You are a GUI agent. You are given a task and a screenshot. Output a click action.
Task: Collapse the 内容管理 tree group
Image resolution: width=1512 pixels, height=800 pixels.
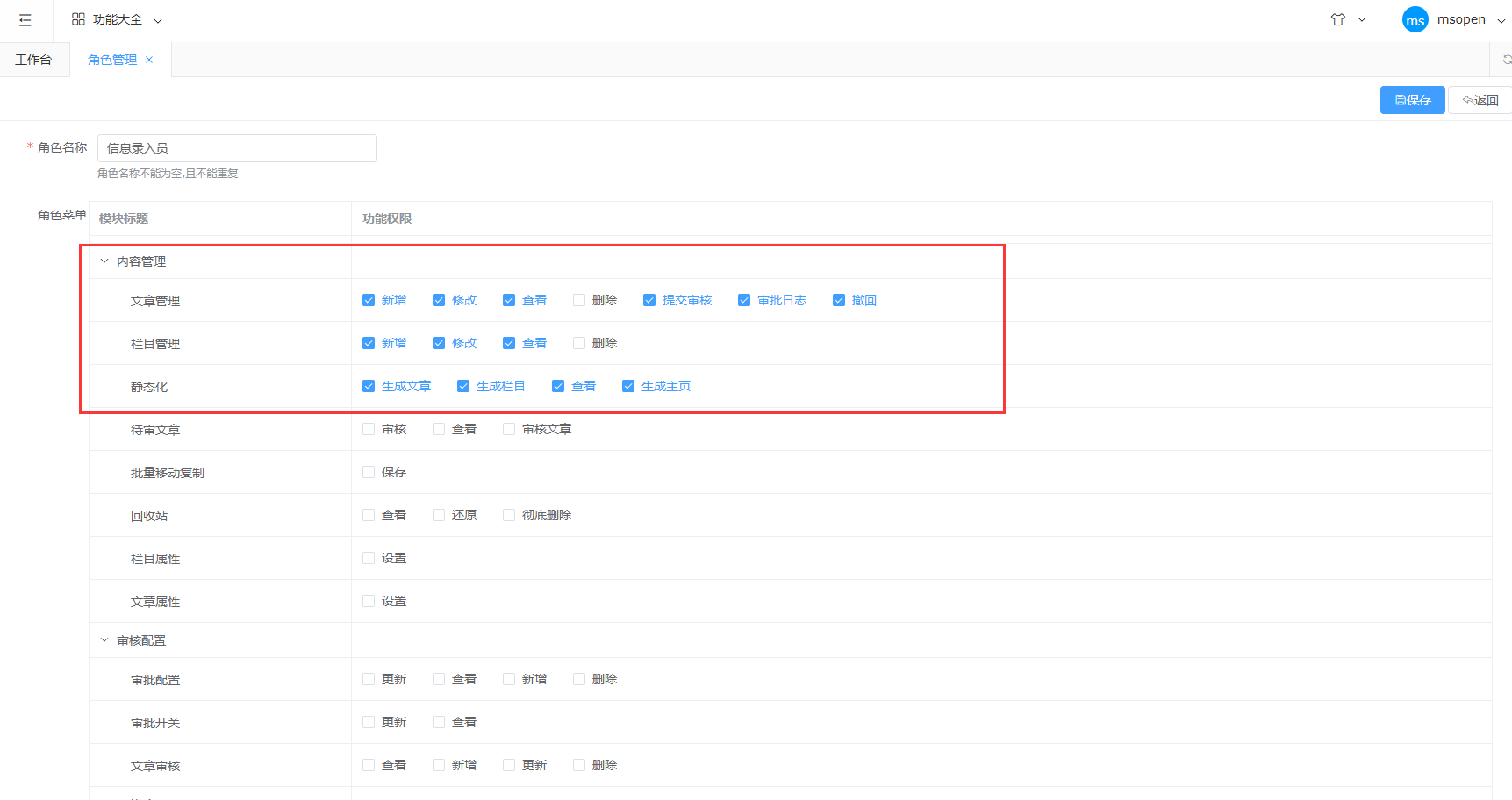click(104, 261)
